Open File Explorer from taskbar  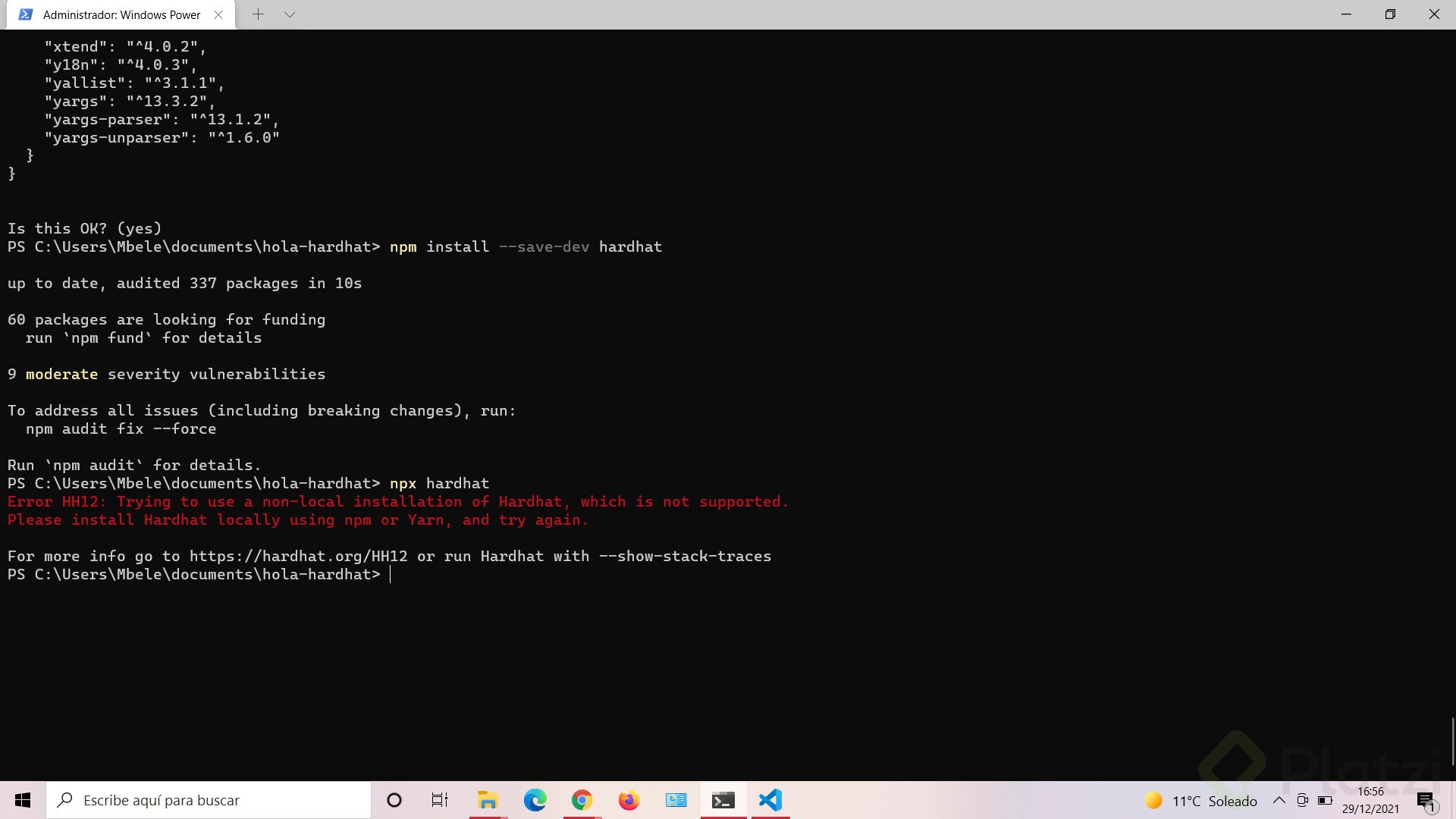pyautogui.click(x=488, y=800)
